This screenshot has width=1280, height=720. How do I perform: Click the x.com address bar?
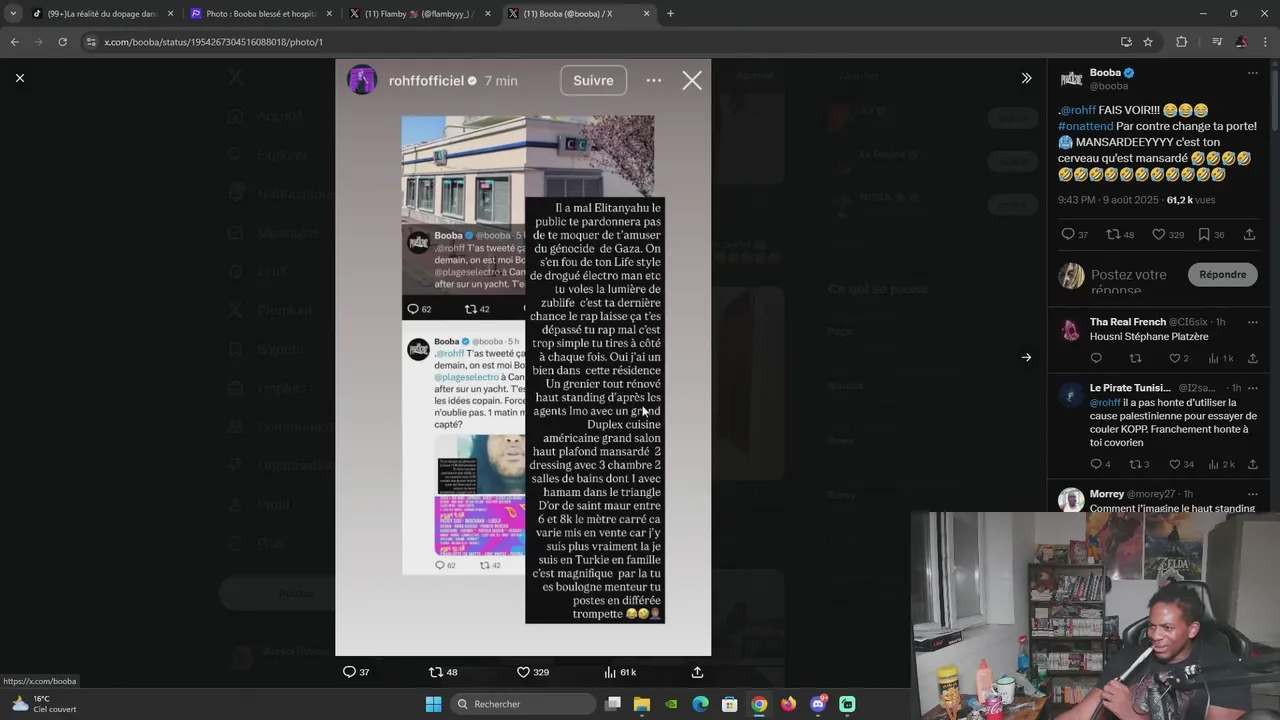click(x=600, y=42)
